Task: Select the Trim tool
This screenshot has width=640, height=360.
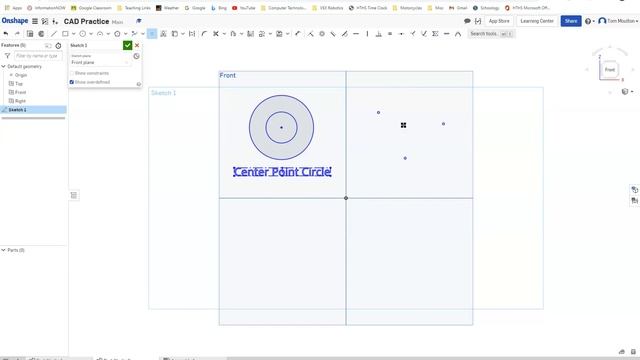Action: [216, 34]
